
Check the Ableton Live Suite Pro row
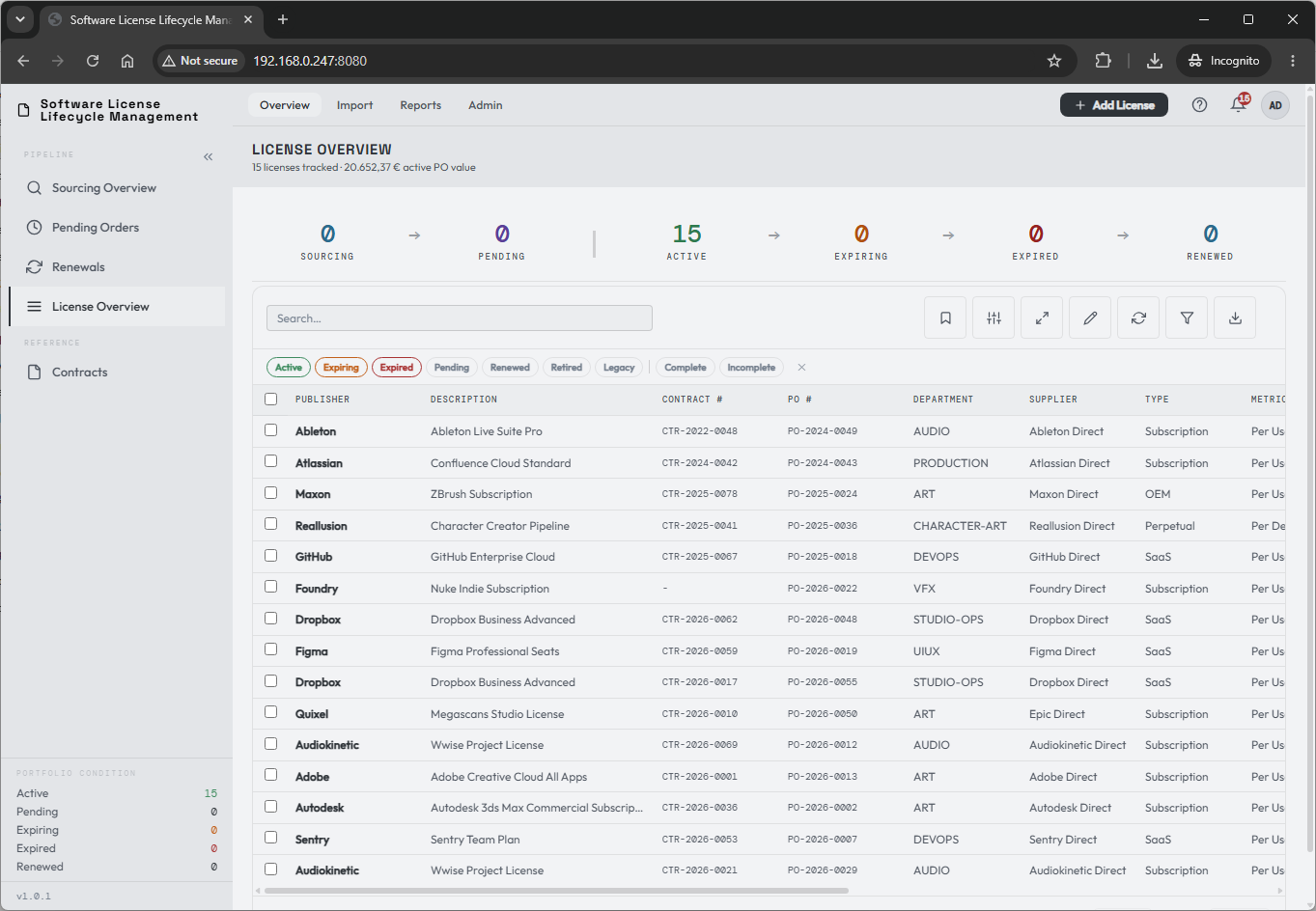point(270,430)
